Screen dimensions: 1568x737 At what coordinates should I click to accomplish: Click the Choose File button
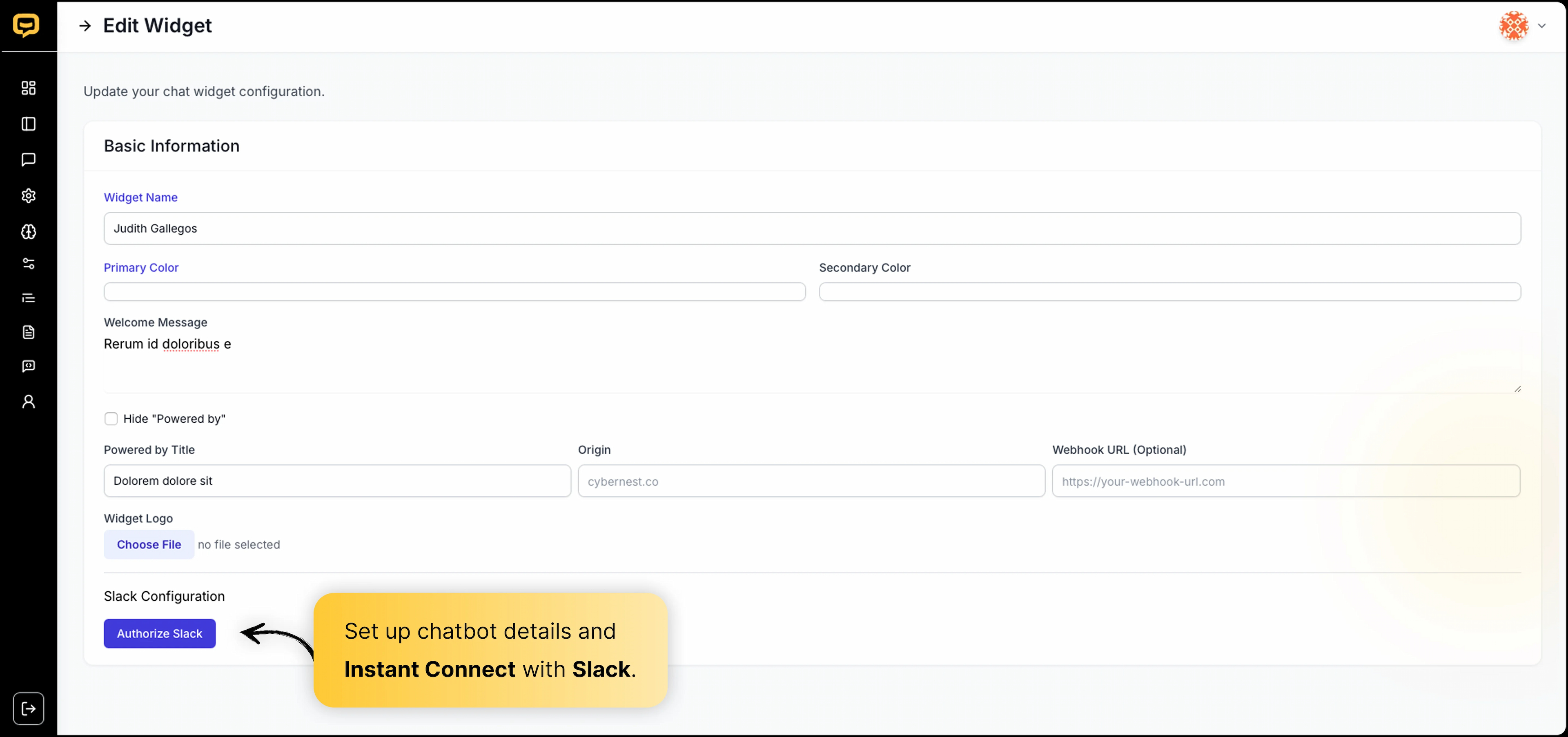(149, 544)
